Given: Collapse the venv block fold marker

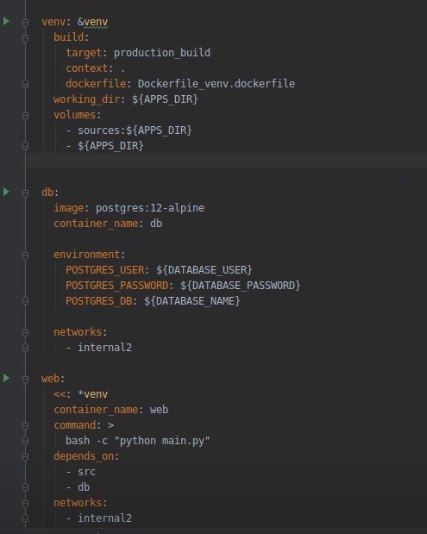Looking at the screenshot, I should tap(25, 22).
